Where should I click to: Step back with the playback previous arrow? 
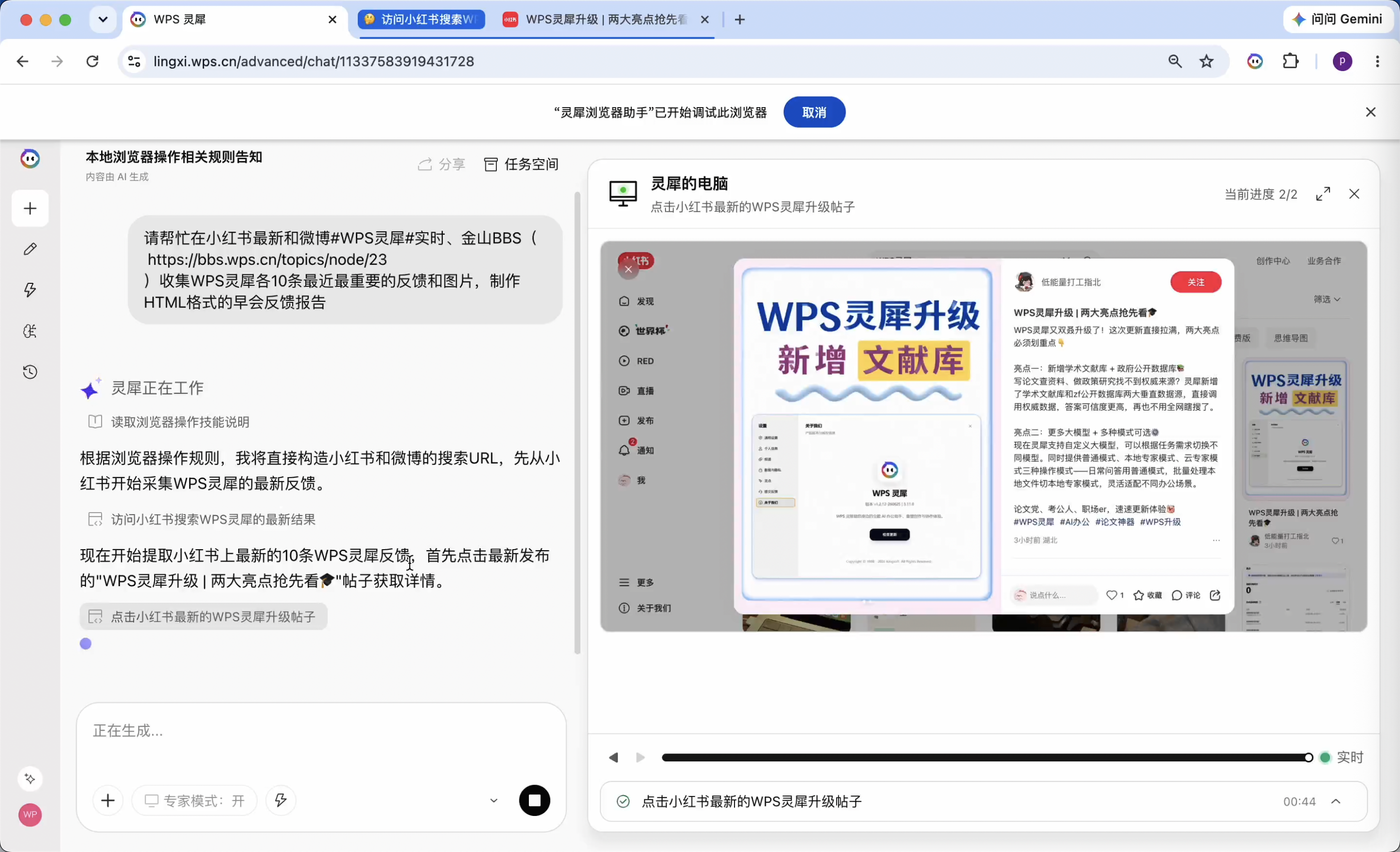coord(613,757)
